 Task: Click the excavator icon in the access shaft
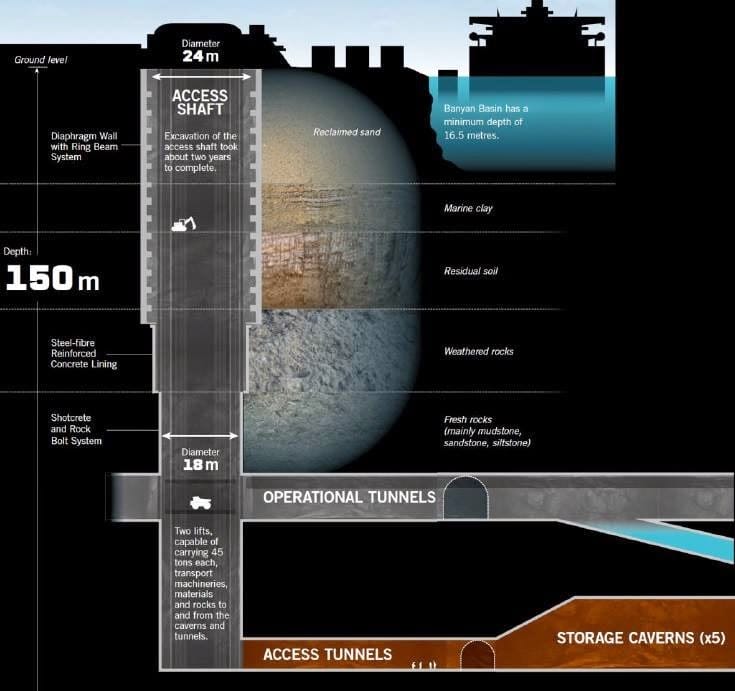click(x=182, y=225)
